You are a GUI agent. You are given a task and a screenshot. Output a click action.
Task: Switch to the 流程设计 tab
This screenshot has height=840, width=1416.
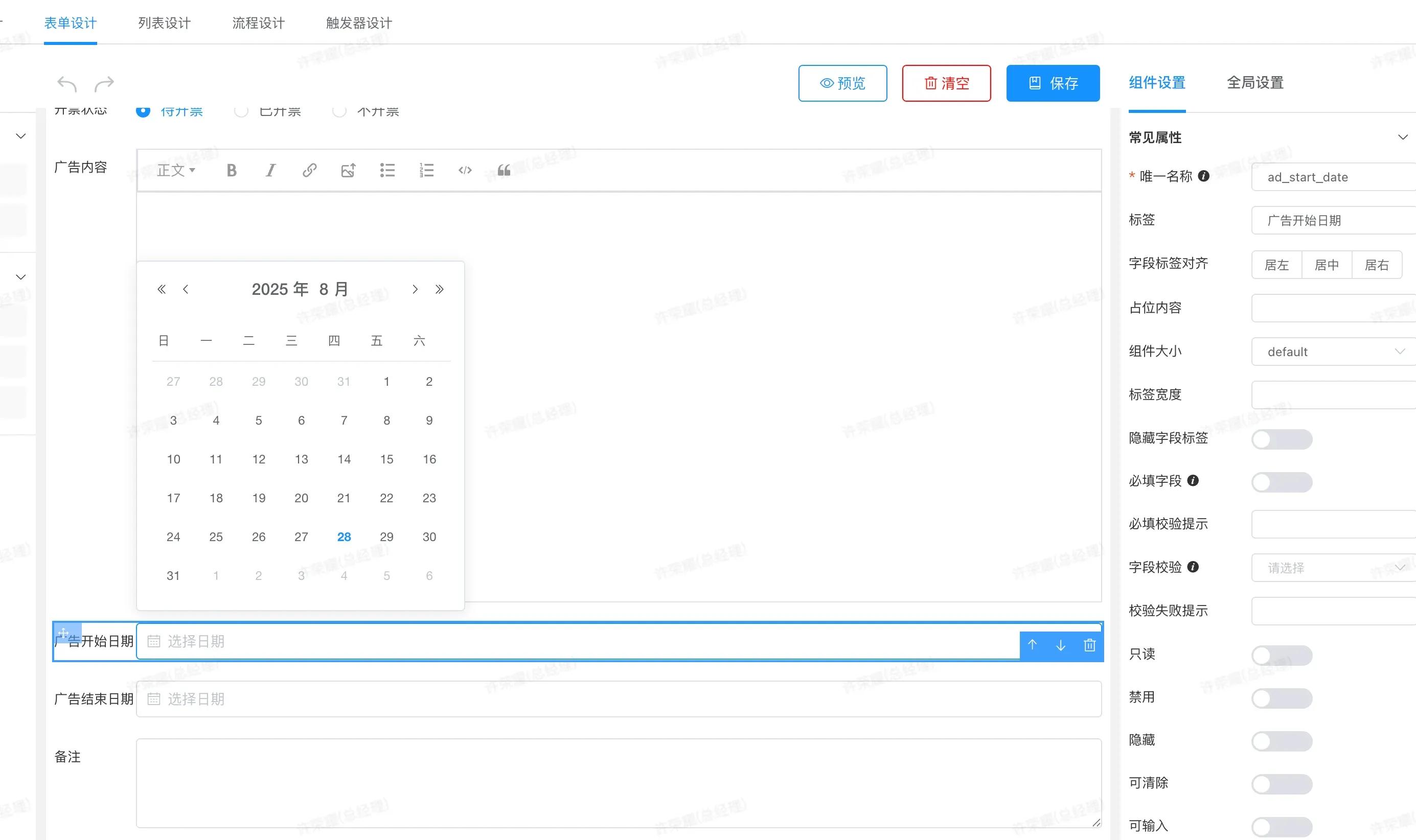click(258, 23)
